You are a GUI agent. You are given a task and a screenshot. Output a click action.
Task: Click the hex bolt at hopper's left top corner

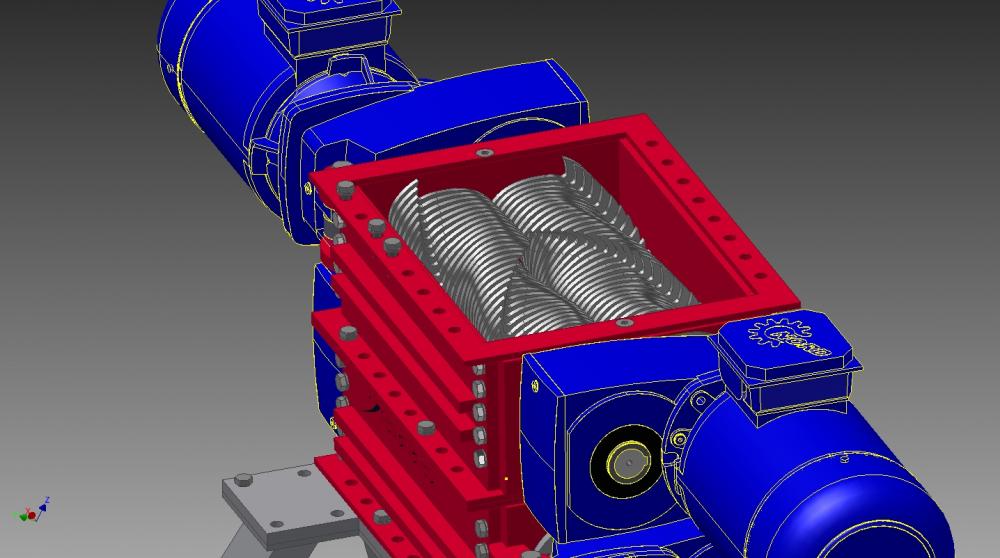(x=345, y=189)
